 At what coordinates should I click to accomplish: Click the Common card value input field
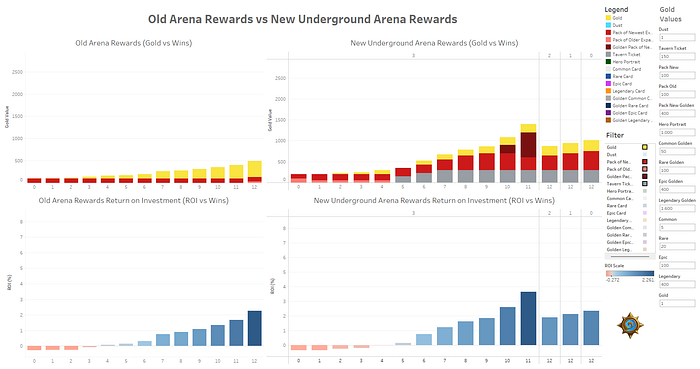coord(677,228)
